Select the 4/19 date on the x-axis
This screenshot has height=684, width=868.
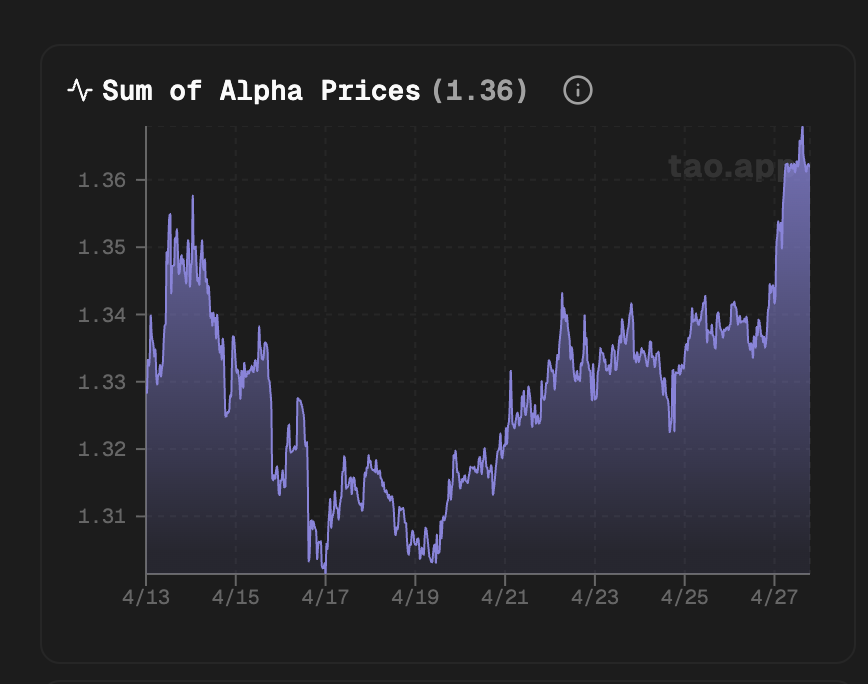pos(415,597)
